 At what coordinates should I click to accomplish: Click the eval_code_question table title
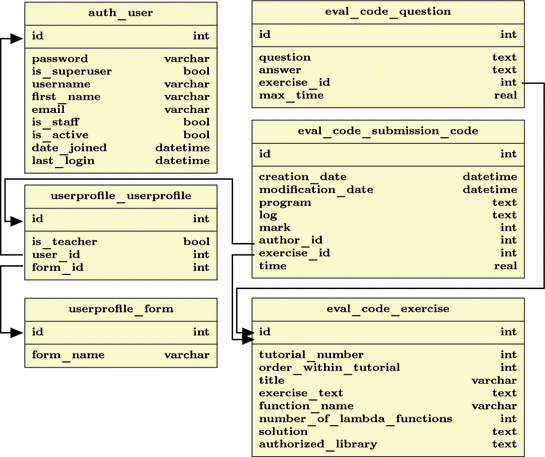[x=388, y=12]
